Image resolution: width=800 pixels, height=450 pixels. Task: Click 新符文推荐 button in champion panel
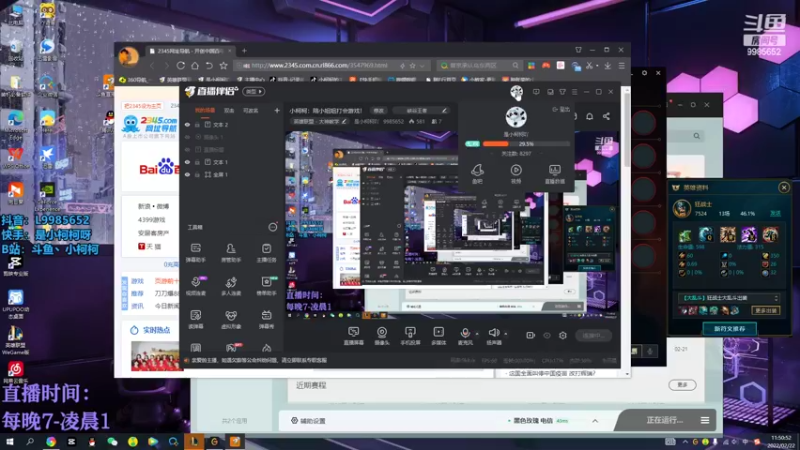tap(729, 329)
